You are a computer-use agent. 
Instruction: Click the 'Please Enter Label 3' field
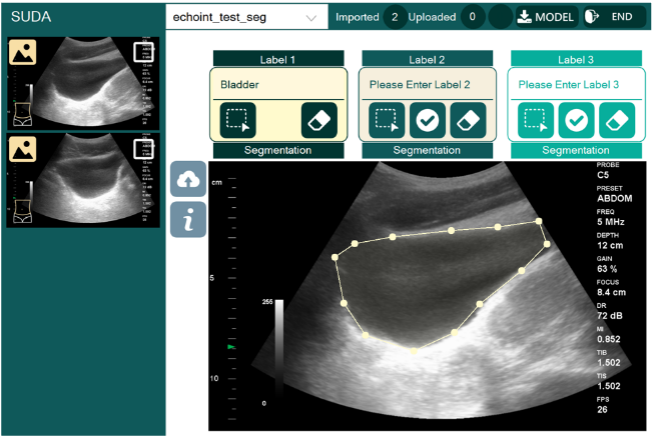576,85
